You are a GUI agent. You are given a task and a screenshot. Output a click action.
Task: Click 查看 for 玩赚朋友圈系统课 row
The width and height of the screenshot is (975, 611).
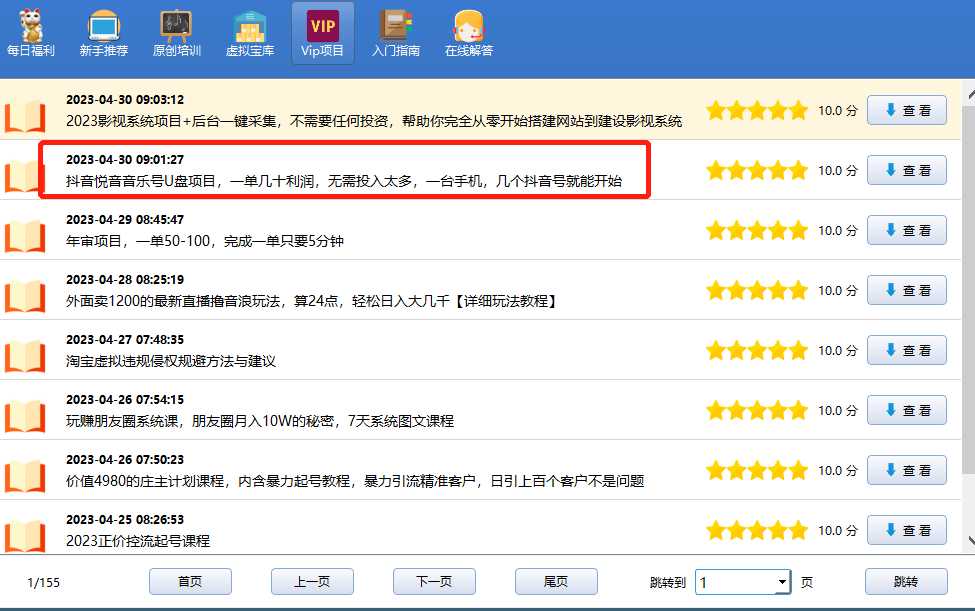[x=907, y=410]
